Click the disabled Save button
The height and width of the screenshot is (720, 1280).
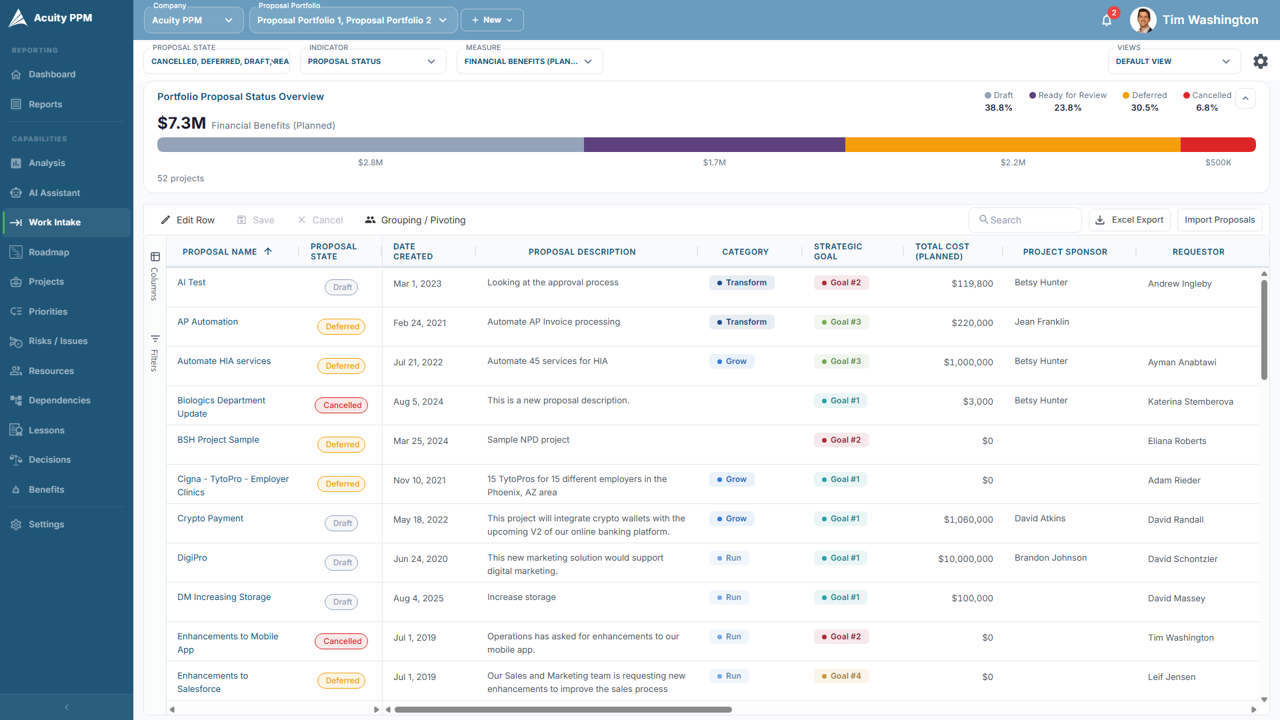point(255,220)
